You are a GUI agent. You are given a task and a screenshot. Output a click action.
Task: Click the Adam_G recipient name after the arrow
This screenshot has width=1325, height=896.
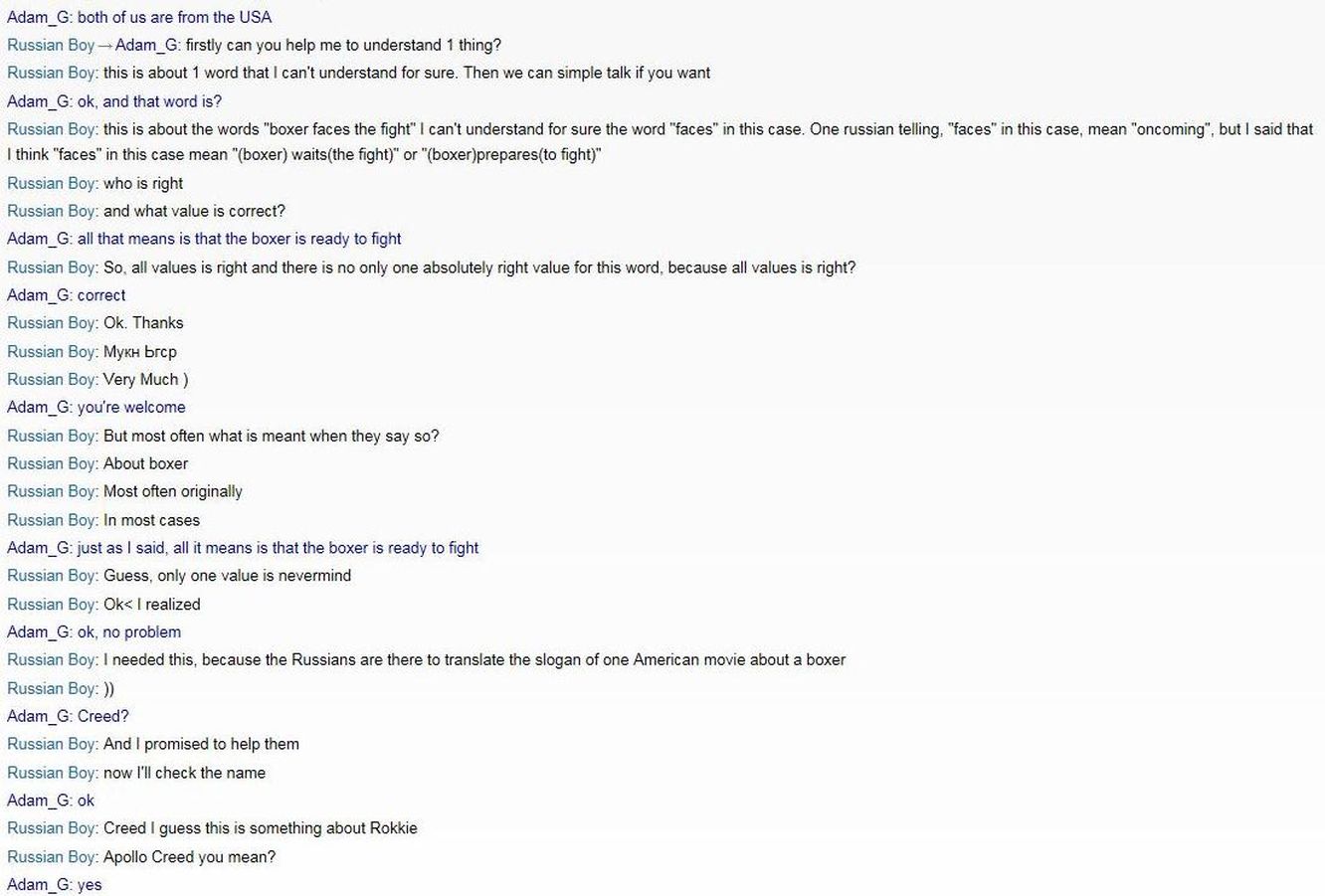(147, 45)
